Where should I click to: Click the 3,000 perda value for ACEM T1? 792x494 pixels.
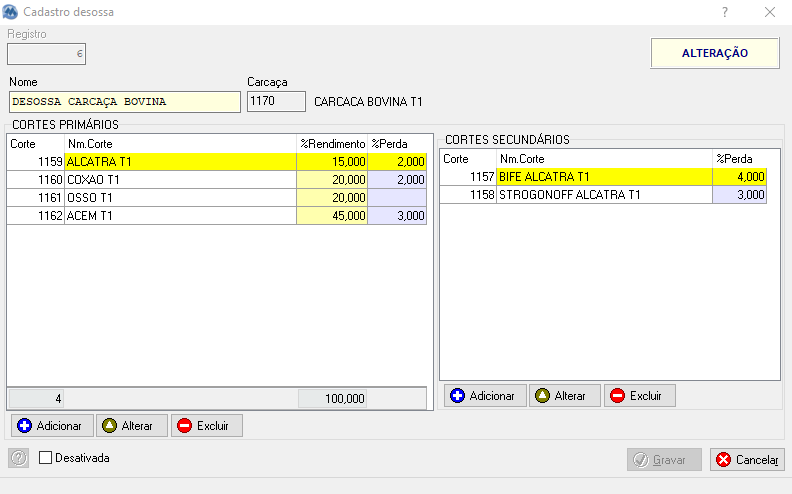pyautogui.click(x=397, y=216)
